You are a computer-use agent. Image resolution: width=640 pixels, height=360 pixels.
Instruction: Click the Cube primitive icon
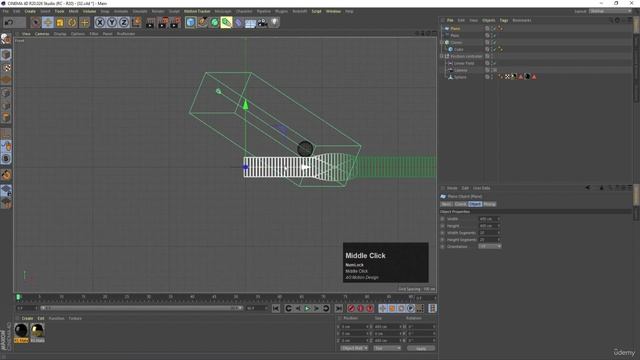[190, 22]
